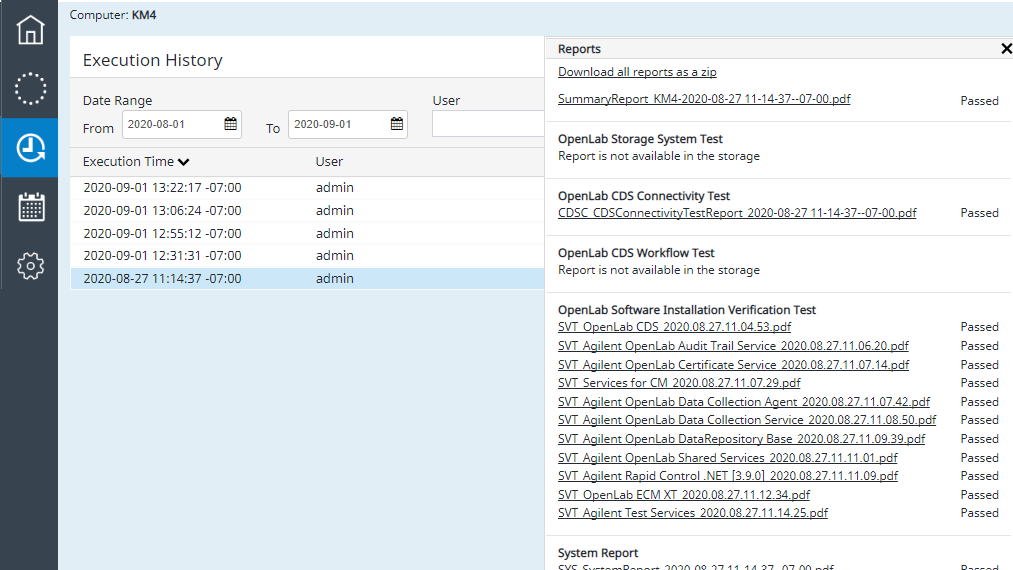Open calendar picker for From date

point(231,124)
